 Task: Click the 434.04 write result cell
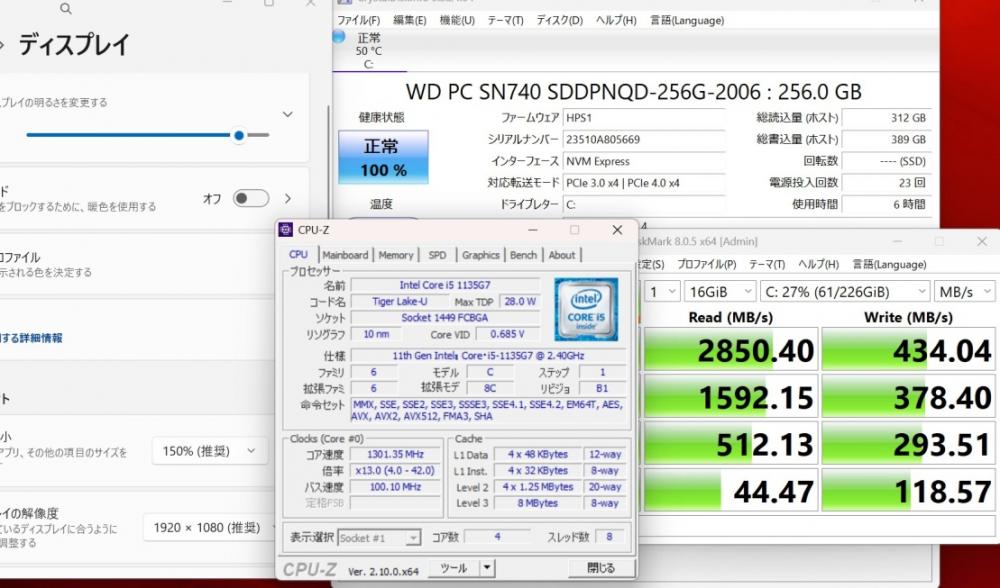click(908, 350)
